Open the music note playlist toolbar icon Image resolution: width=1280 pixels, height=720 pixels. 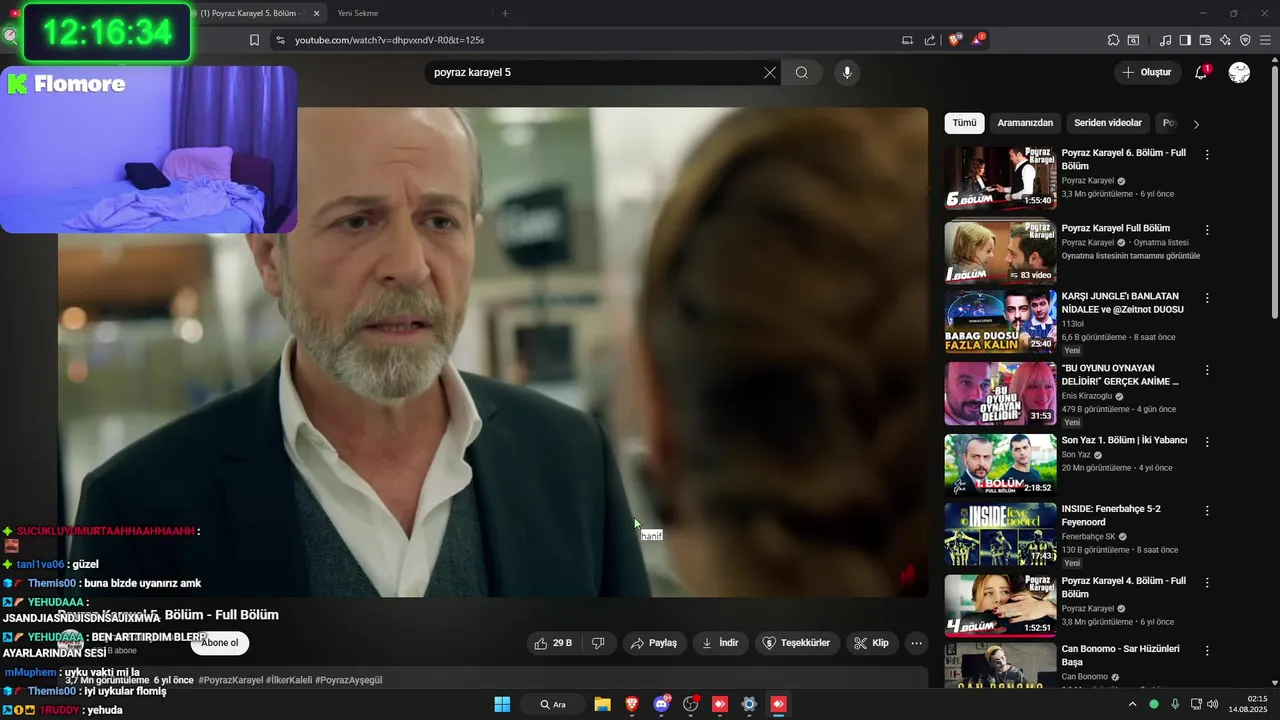tap(1165, 40)
